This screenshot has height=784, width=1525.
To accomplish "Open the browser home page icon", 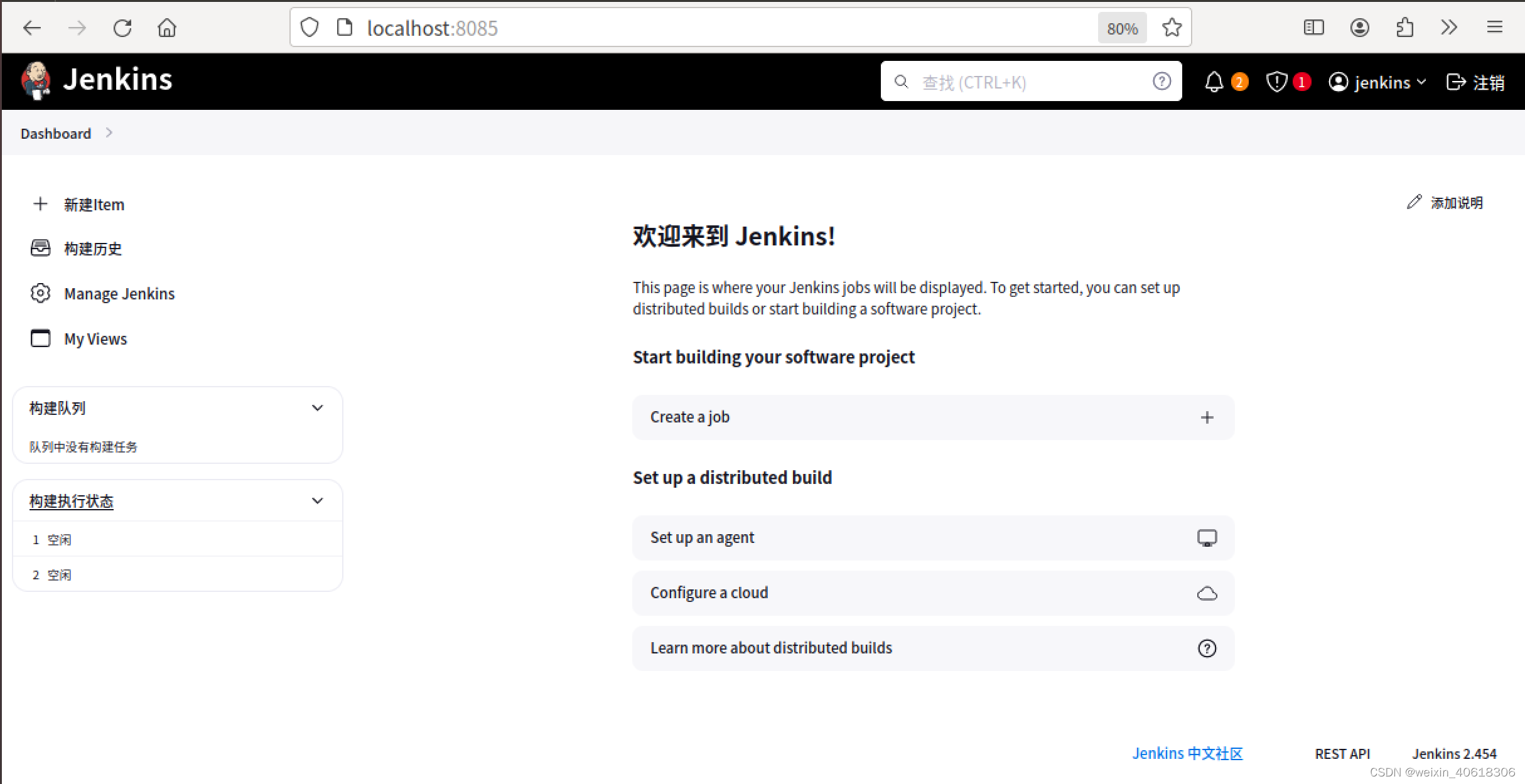I will tap(167, 28).
